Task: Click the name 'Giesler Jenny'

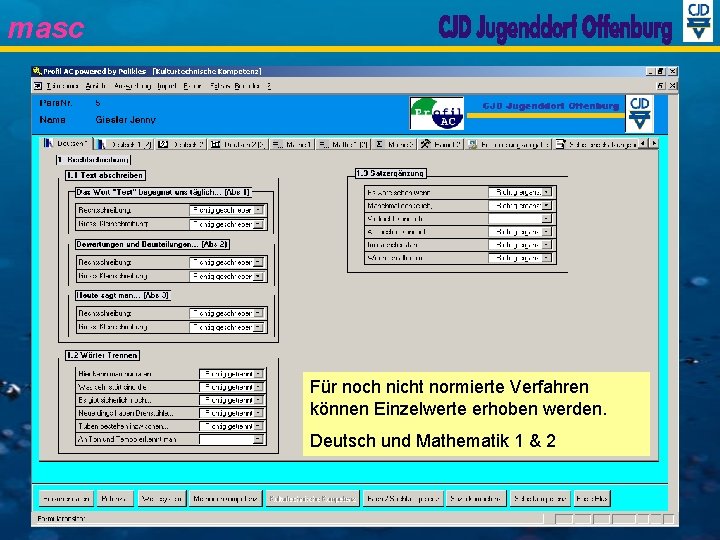Action: [x=125, y=120]
